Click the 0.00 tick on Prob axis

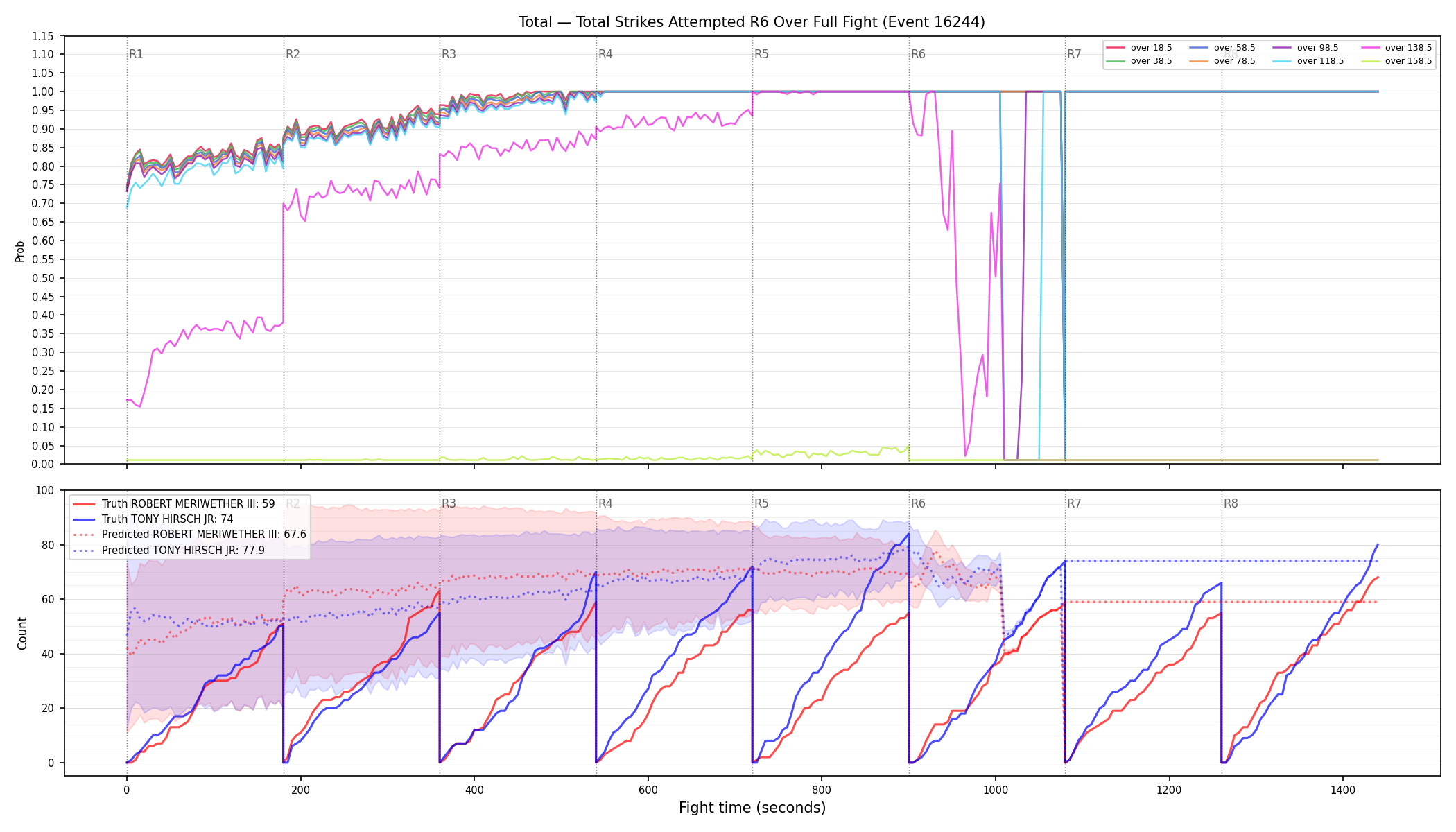[x=42, y=465]
